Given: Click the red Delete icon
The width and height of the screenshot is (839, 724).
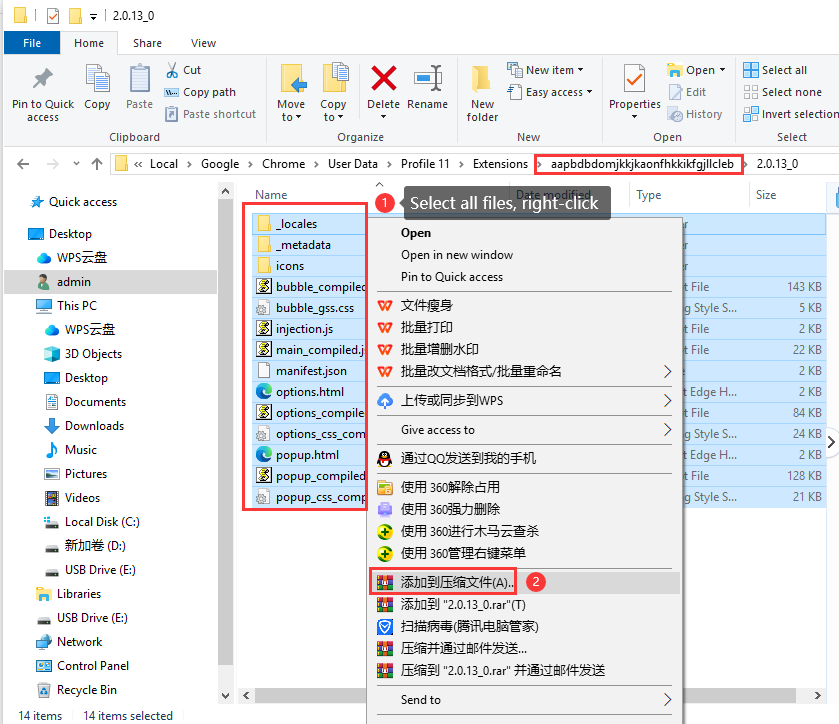Looking at the screenshot, I should point(384,79).
